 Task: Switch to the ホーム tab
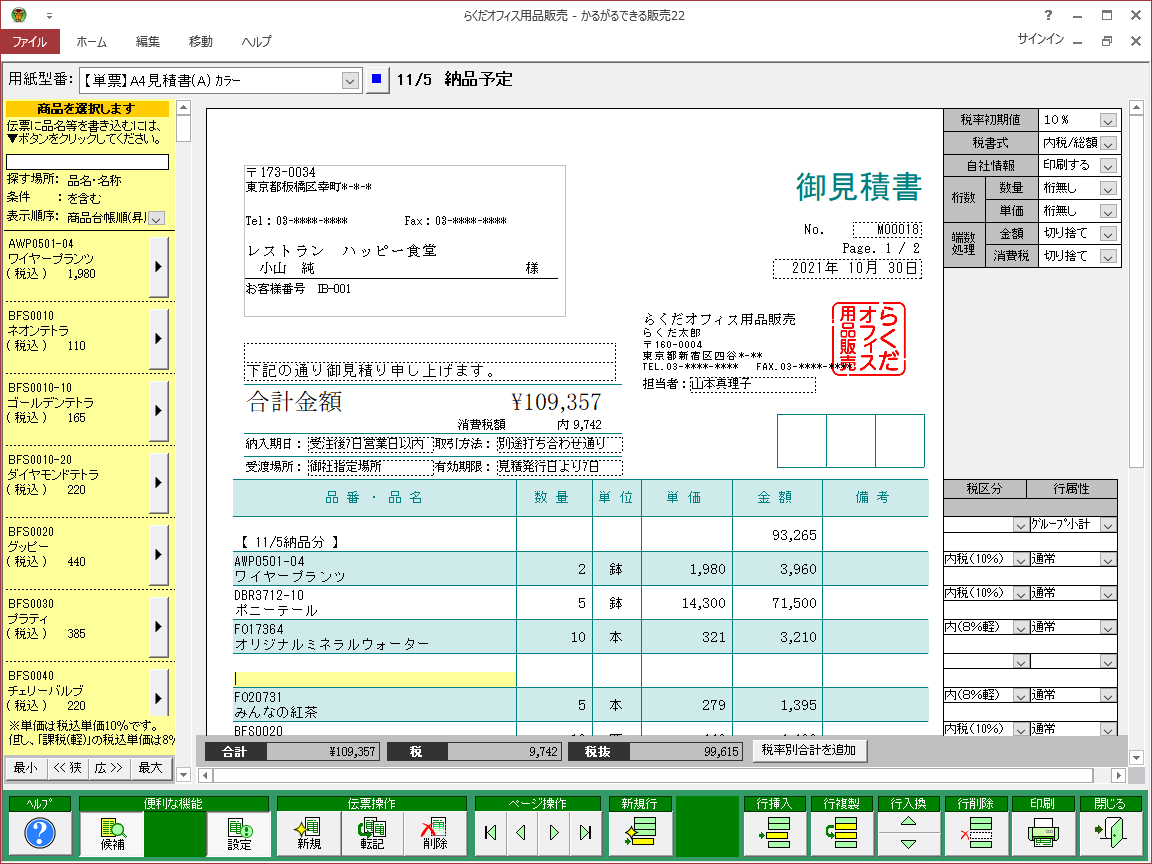91,42
